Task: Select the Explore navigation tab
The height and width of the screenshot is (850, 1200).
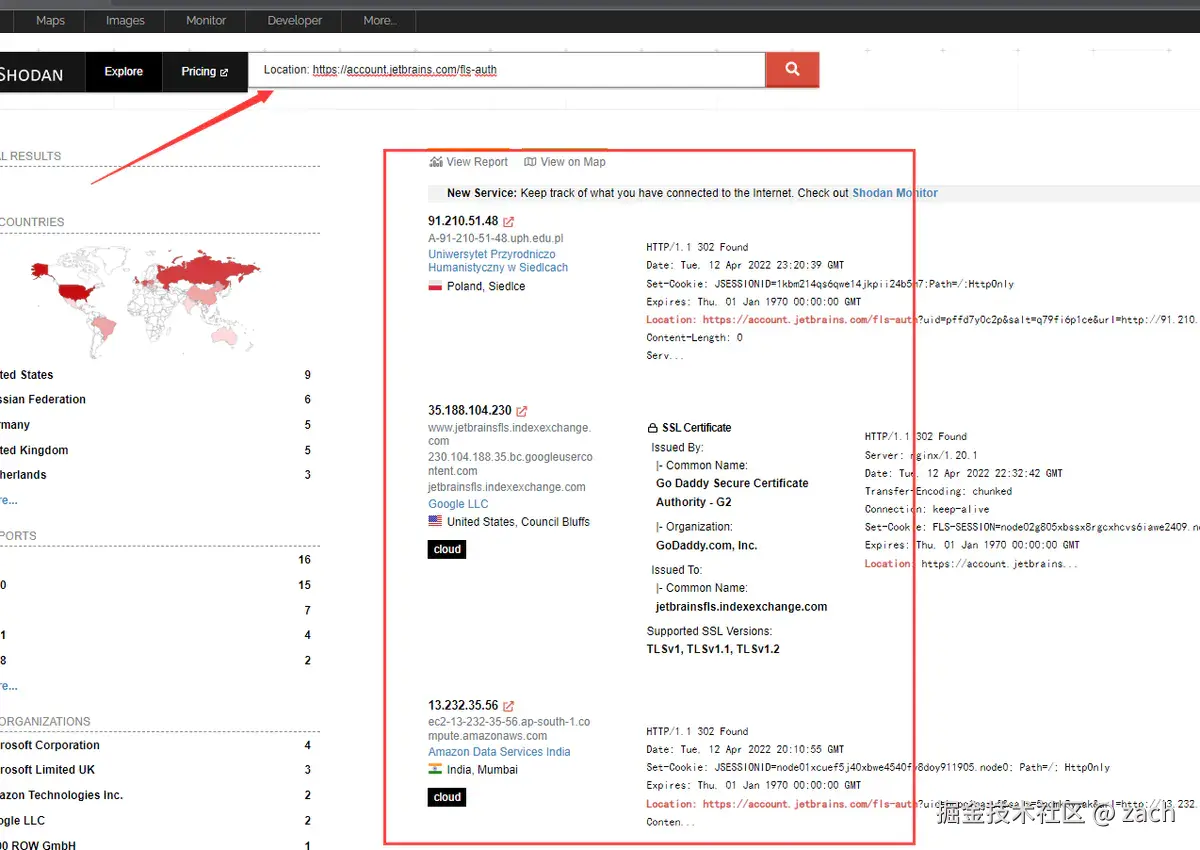Action: [124, 72]
